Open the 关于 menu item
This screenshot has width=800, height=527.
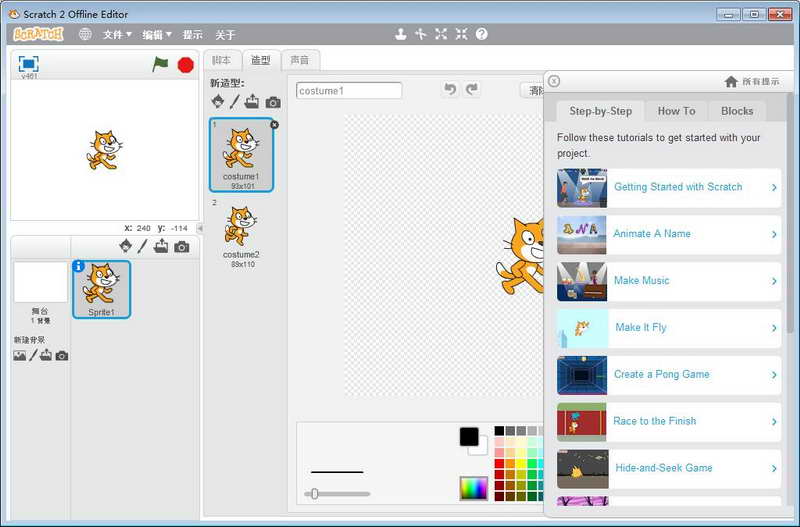tap(225, 35)
